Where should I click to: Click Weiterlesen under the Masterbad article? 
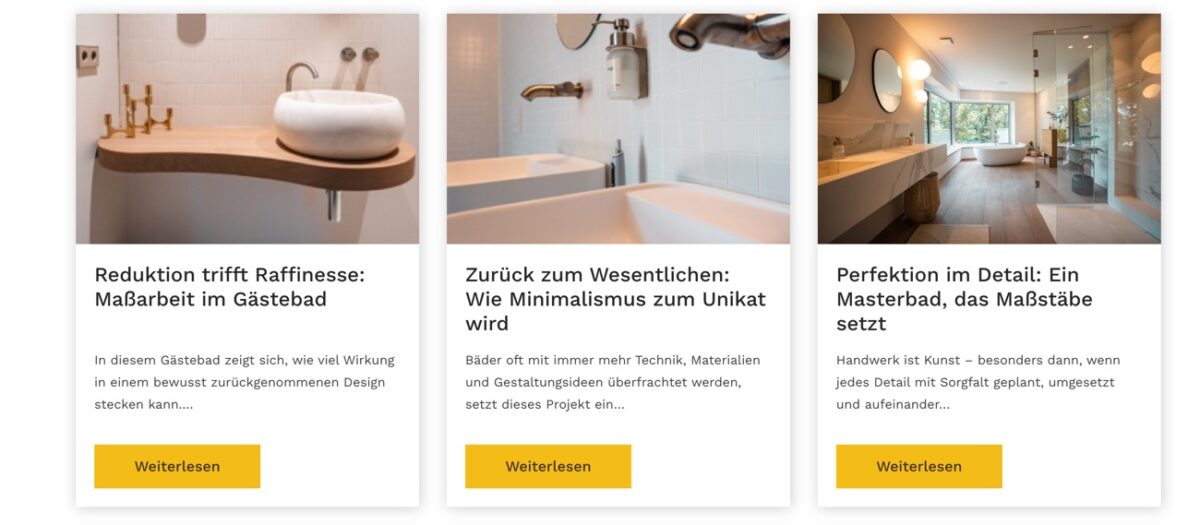(x=919, y=466)
